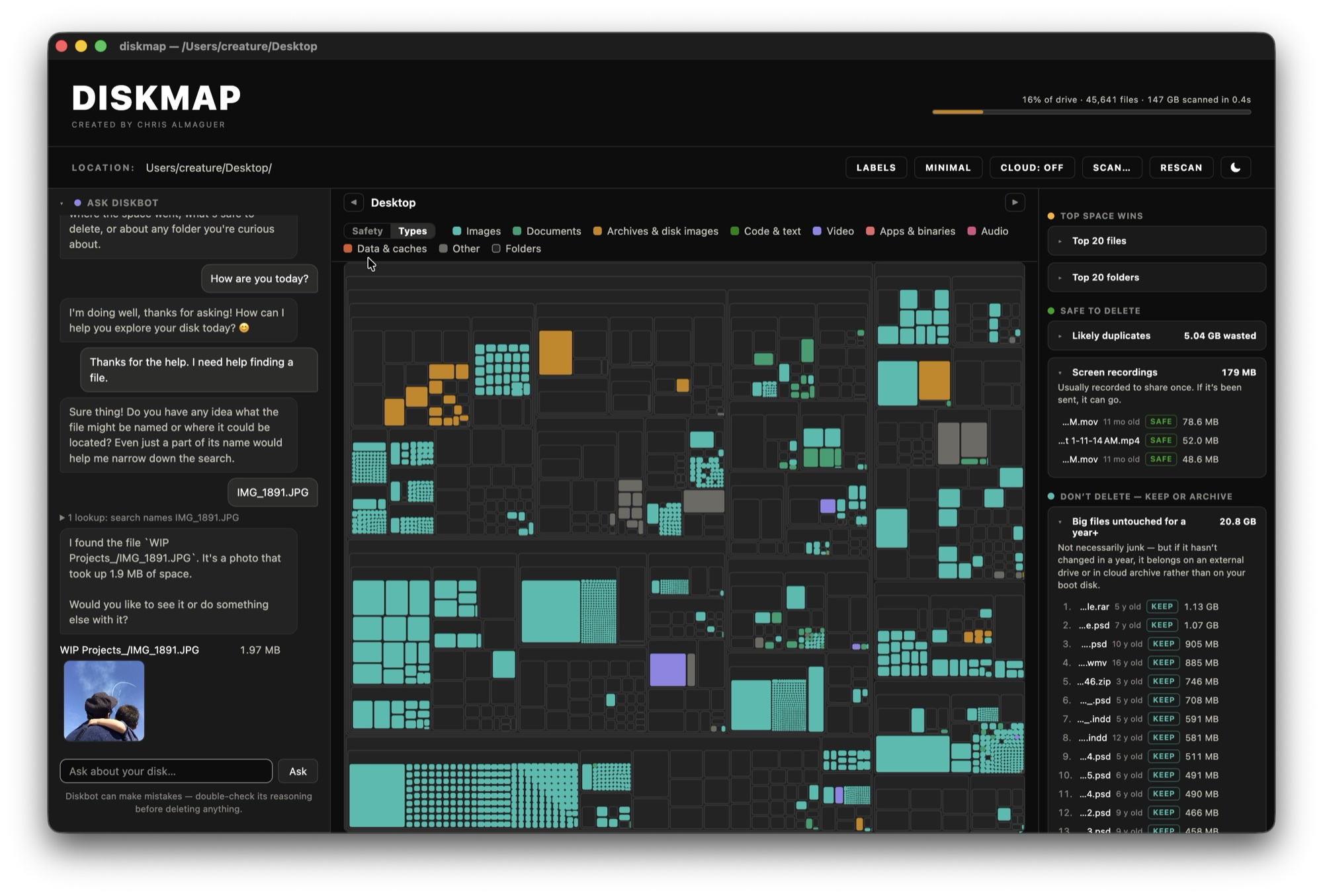Click the WIP Projects_/IMG_1891.JPG file name

(130, 650)
